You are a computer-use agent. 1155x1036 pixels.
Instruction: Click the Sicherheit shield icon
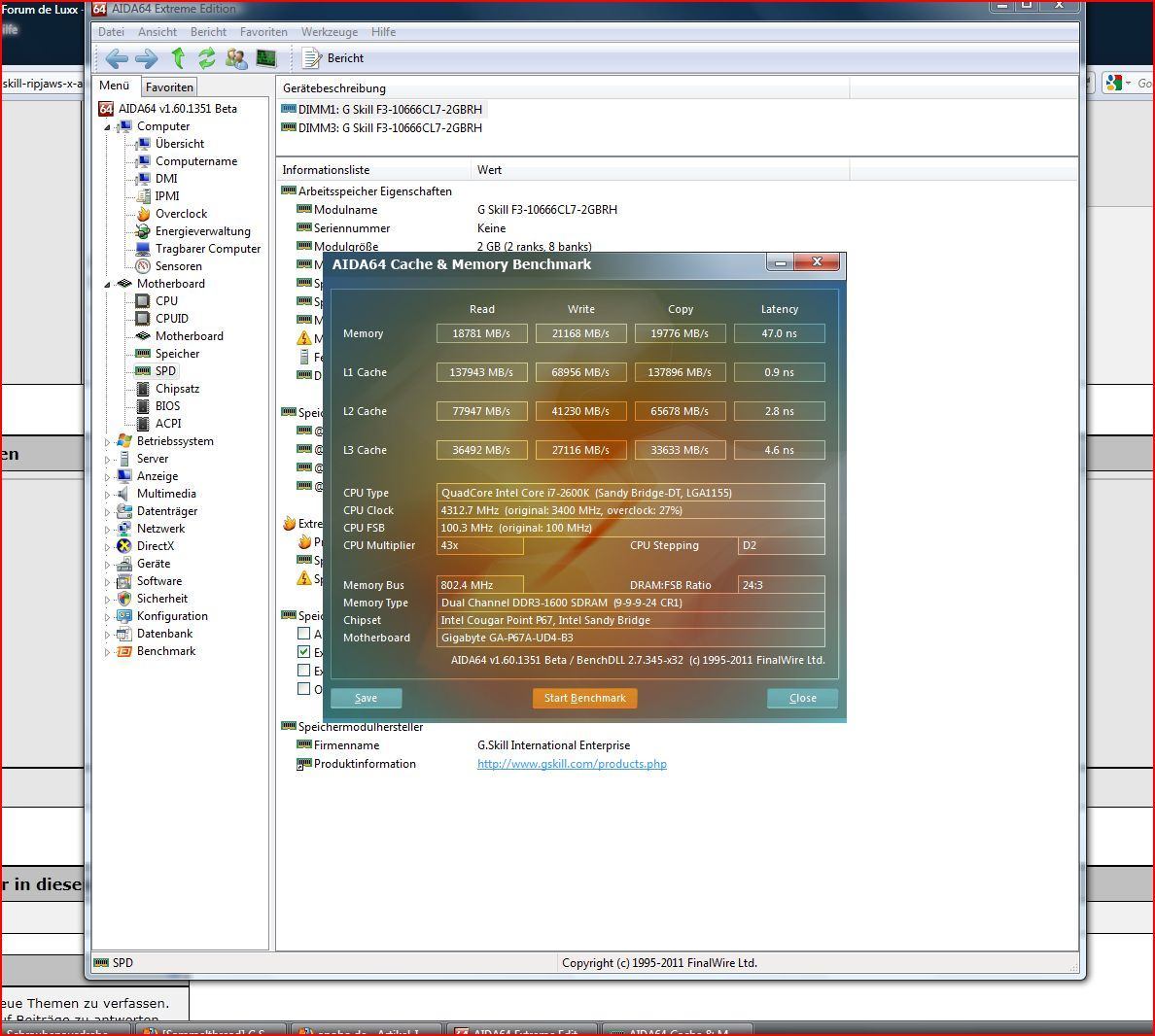point(124,600)
